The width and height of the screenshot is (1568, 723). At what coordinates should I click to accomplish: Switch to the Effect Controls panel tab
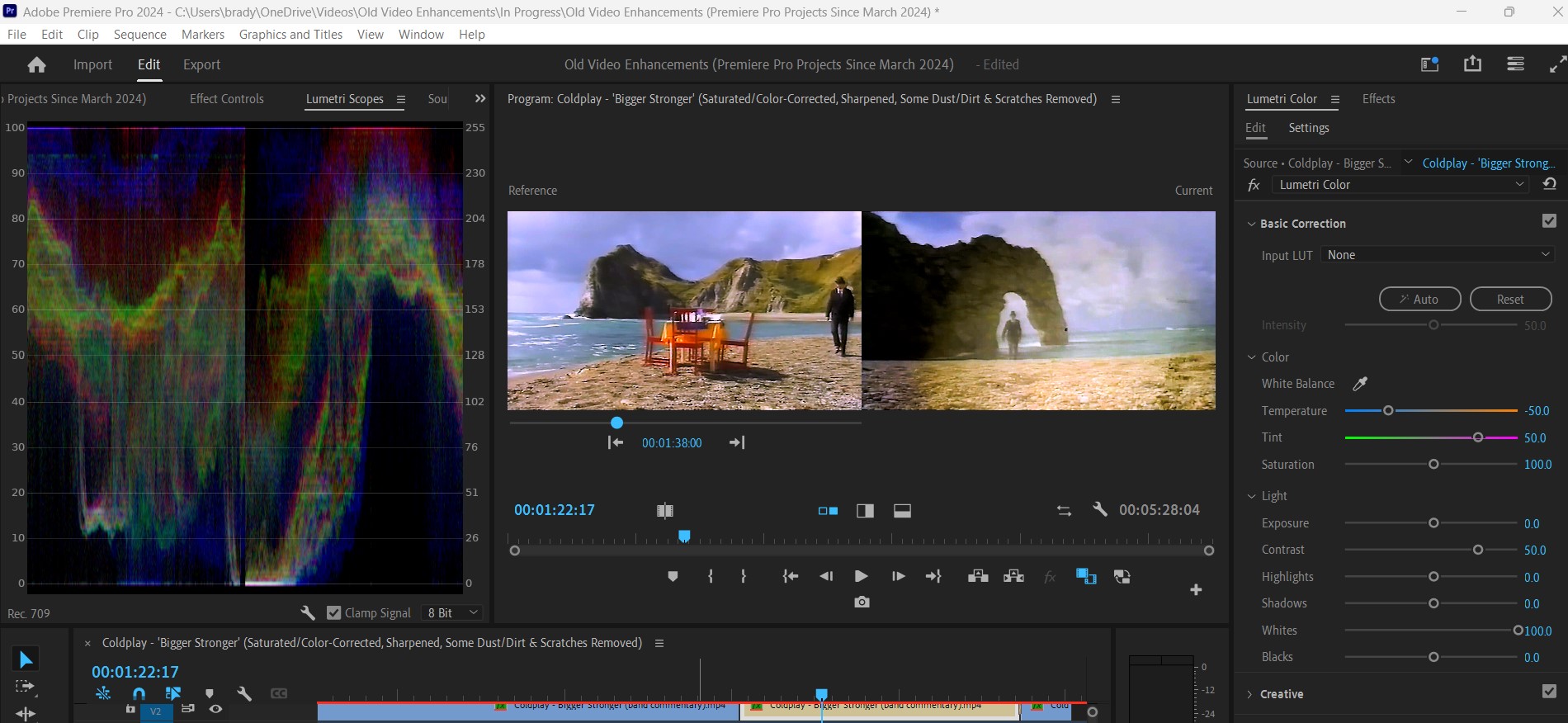(x=227, y=98)
